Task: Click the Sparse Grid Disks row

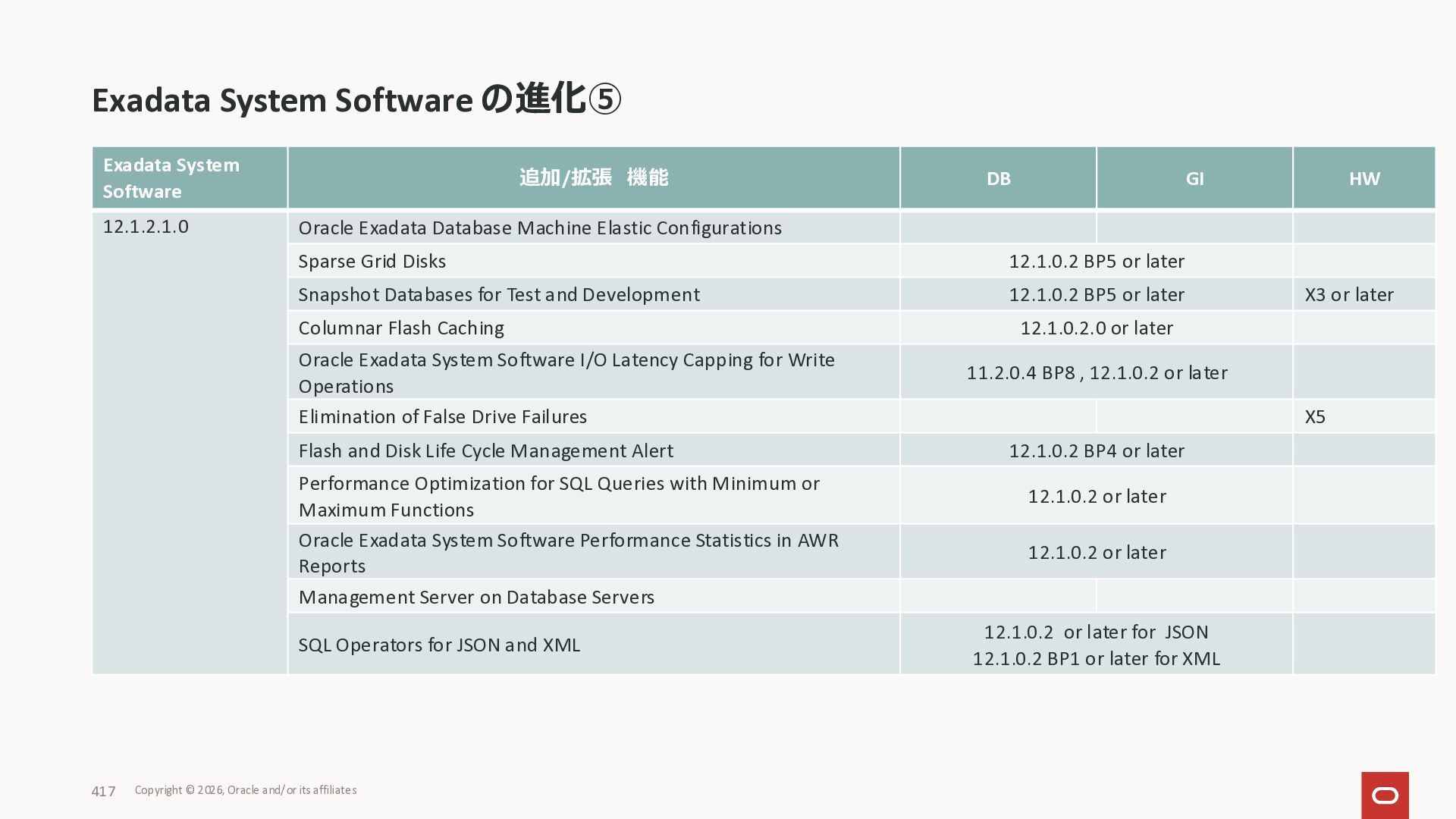Action: 372,262
